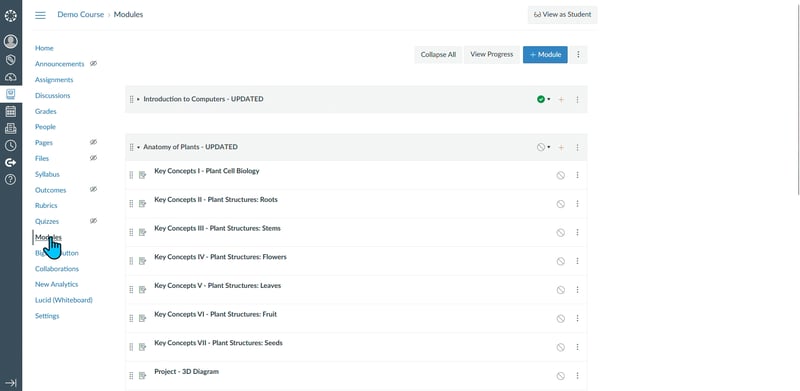The height and width of the screenshot is (391, 800).
Task: Open Announcements in course navigation
Action: (x=59, y=64)
